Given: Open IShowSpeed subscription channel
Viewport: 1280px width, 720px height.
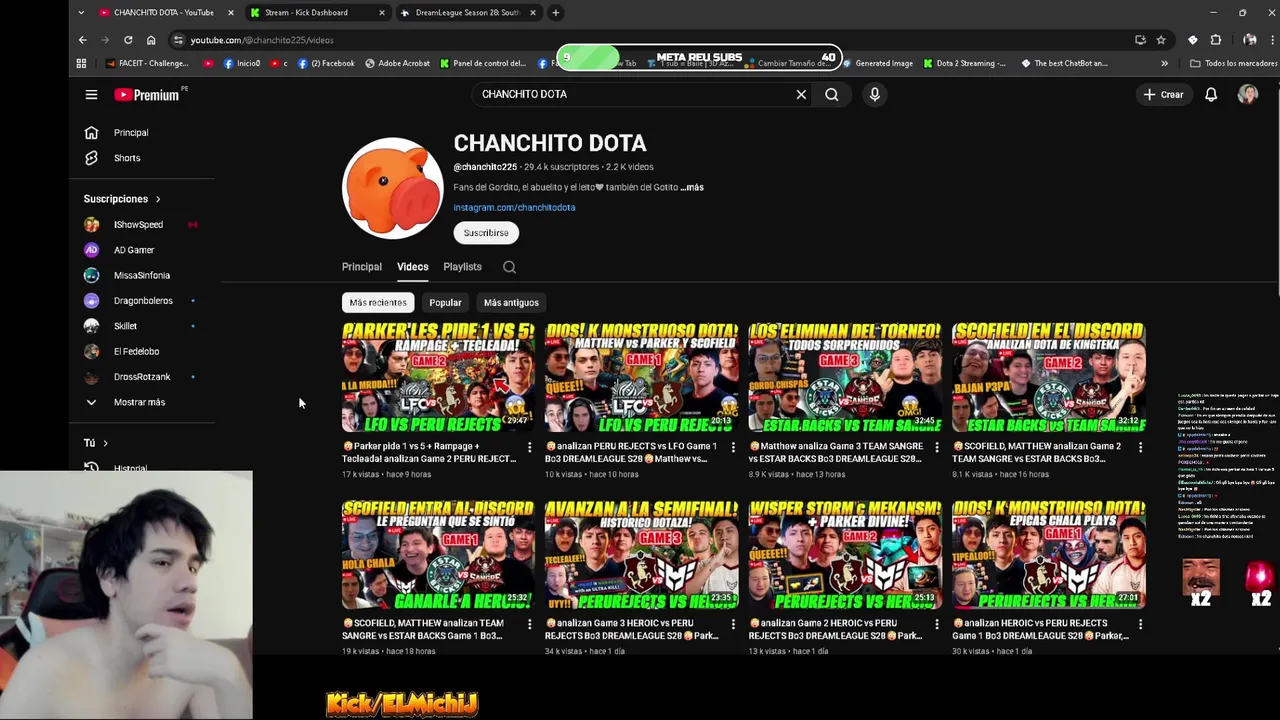Looking at the screenshot, I should click(138, 225).
